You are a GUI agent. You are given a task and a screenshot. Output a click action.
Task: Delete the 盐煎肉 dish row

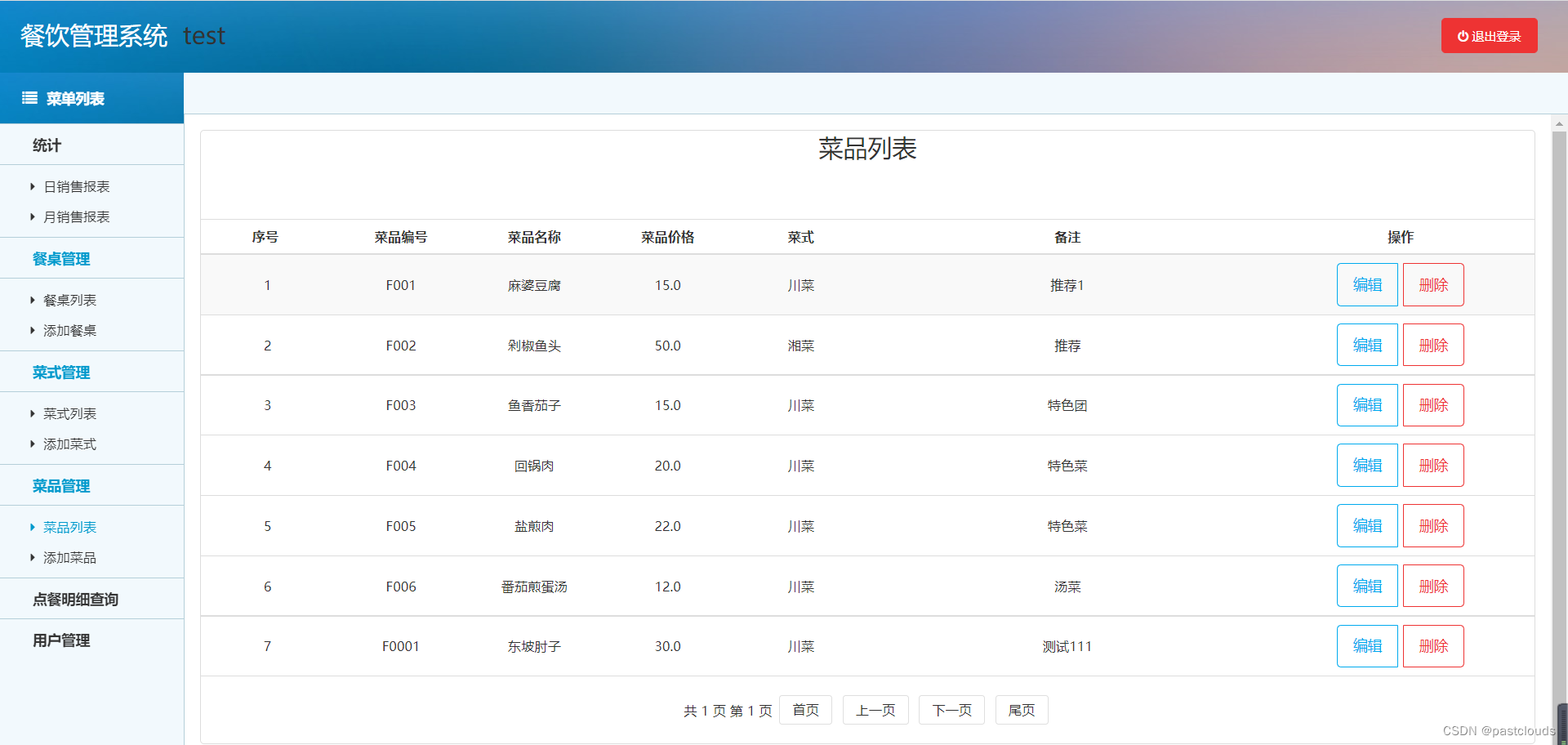1433,526
